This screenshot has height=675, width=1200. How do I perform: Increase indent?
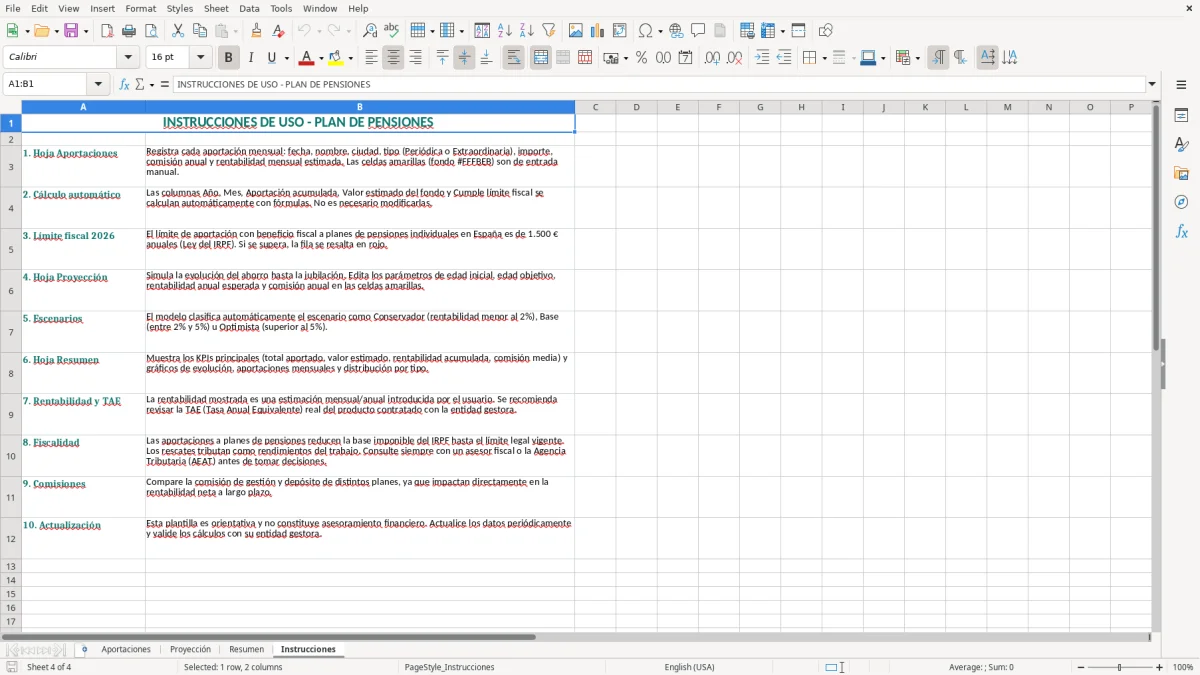(762, 58)
